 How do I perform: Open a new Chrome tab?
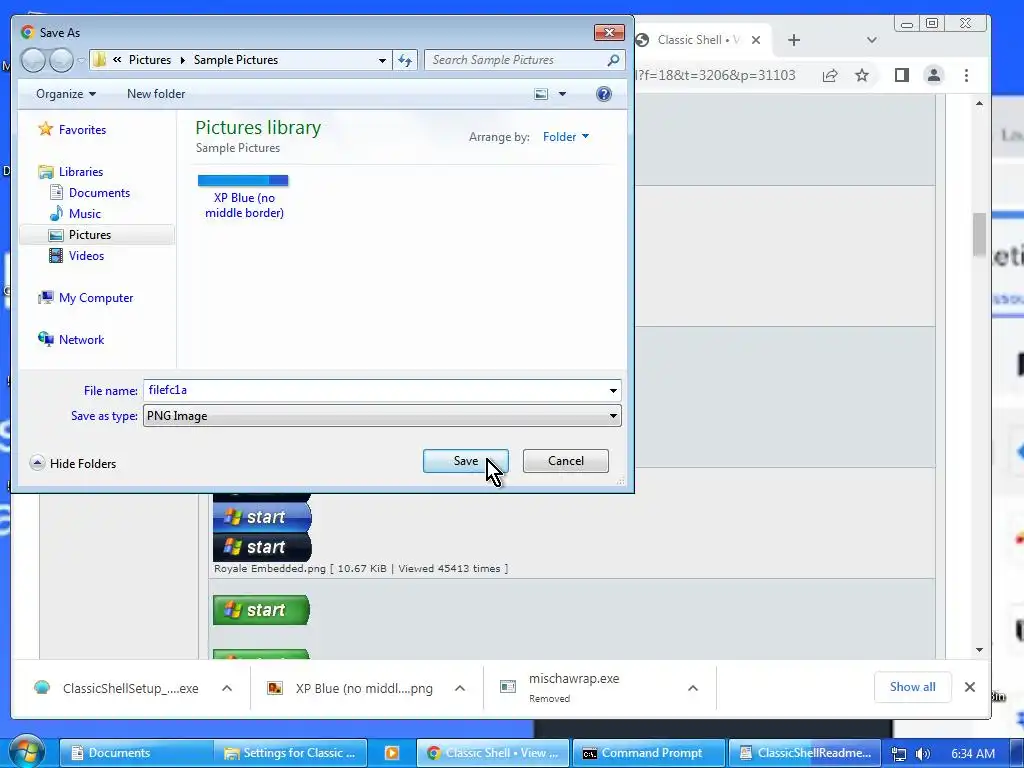[x=793, y=40]
